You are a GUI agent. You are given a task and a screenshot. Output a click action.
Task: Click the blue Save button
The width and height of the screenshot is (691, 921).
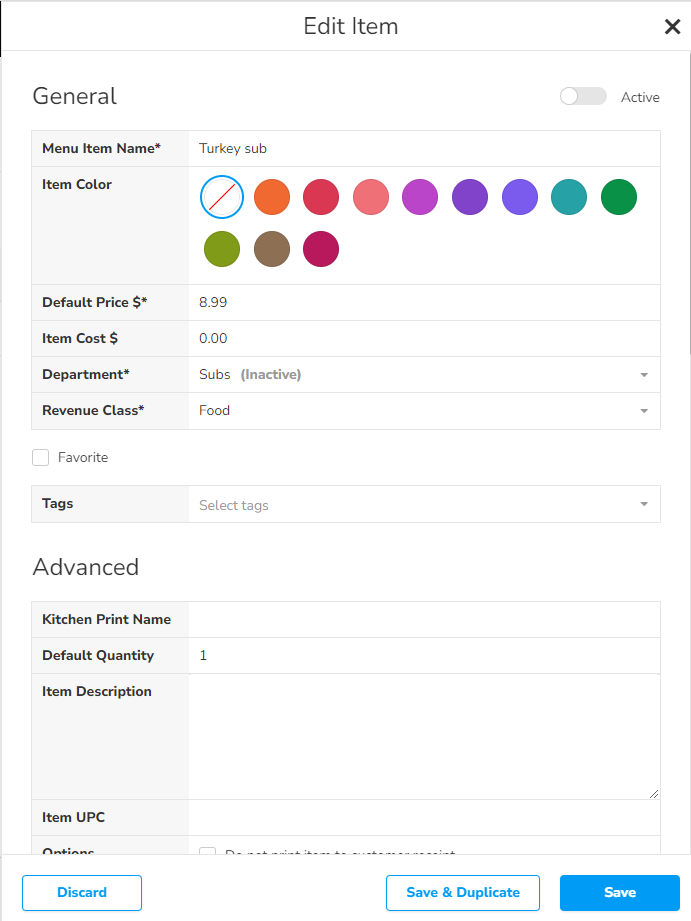pyautogui.click(x=619, y=893)
